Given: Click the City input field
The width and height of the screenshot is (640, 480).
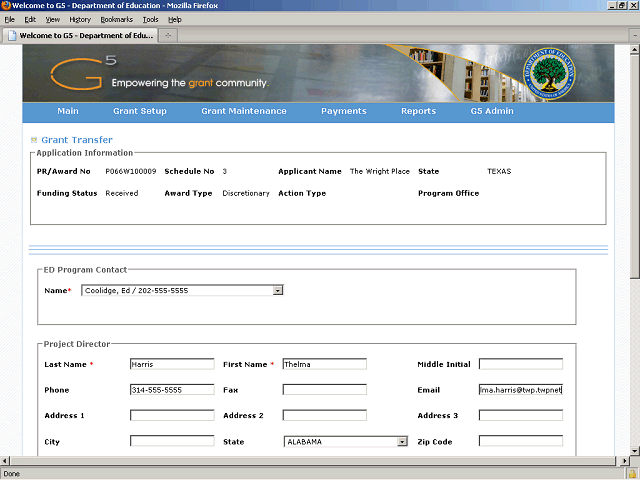Looking at the screenshot, I should [172, 441].
